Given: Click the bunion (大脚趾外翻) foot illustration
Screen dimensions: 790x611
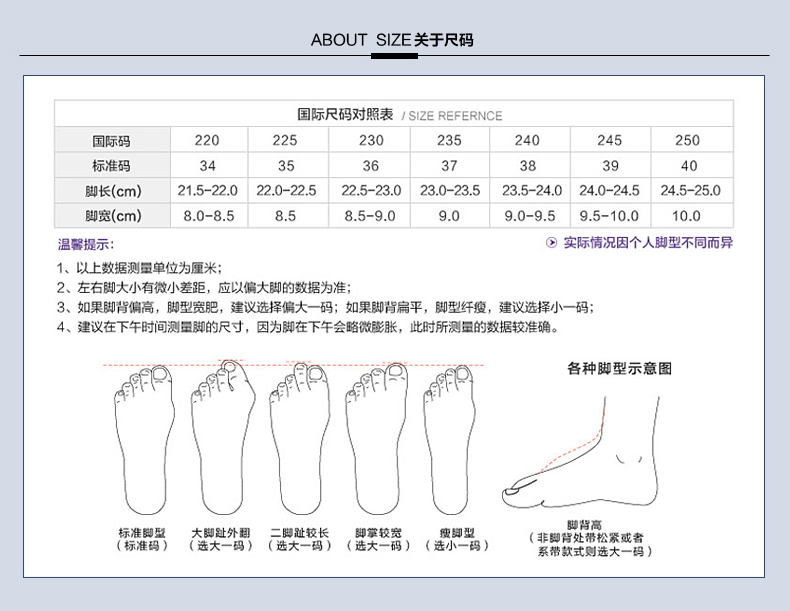Looking at the screenshot, I should [217, 442].
